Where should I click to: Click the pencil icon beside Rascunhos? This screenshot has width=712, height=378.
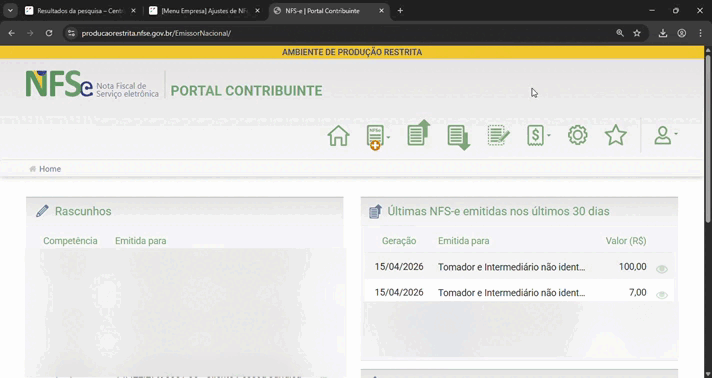42,211
